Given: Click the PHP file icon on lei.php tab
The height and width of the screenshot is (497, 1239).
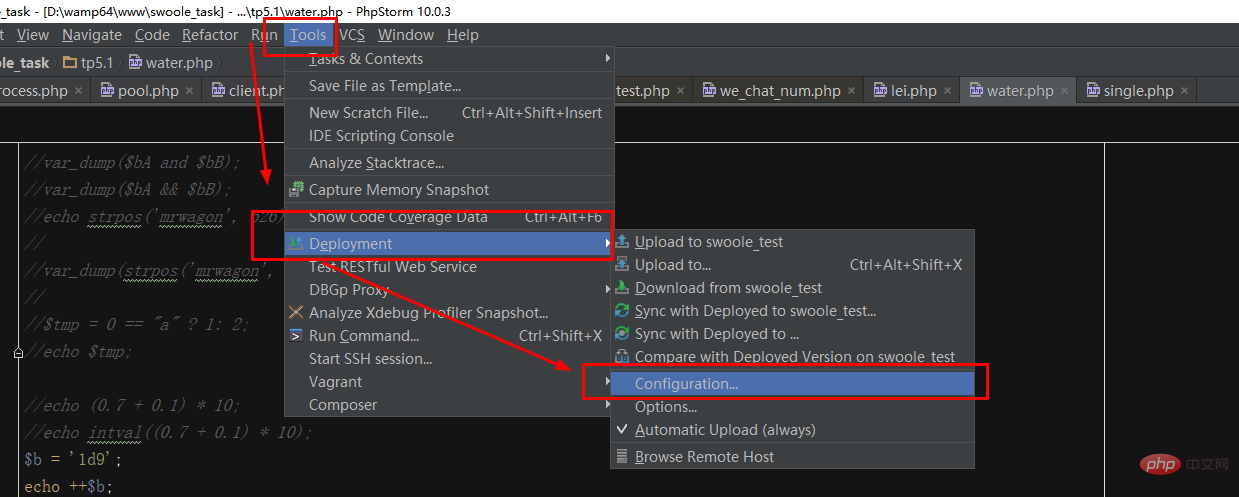Looking at the screenshot, I should pyautogui.click(x=880, y=91).
